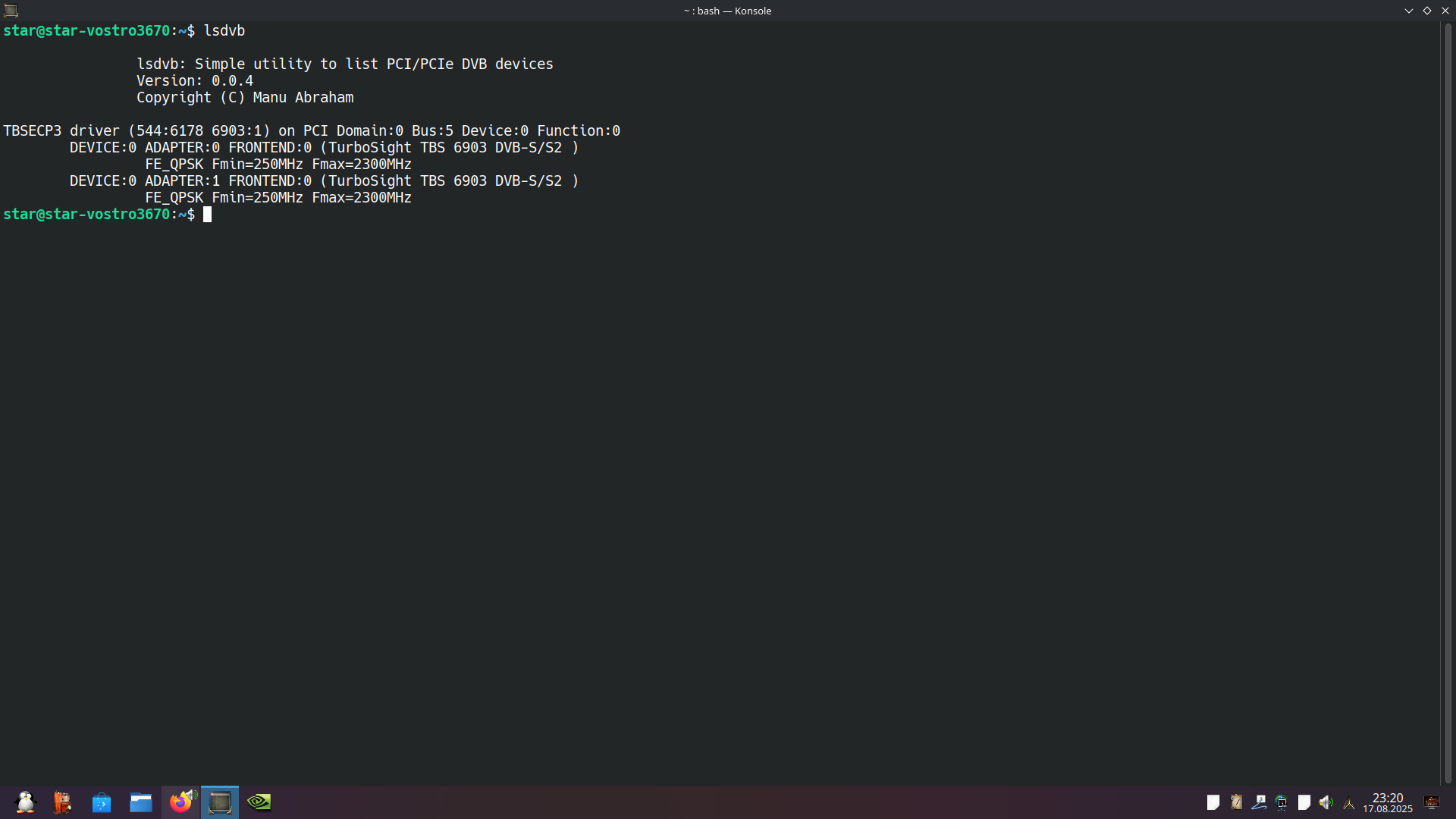
Task: Click the "ADAPTER:1" device line
Action: coord(325,180)
